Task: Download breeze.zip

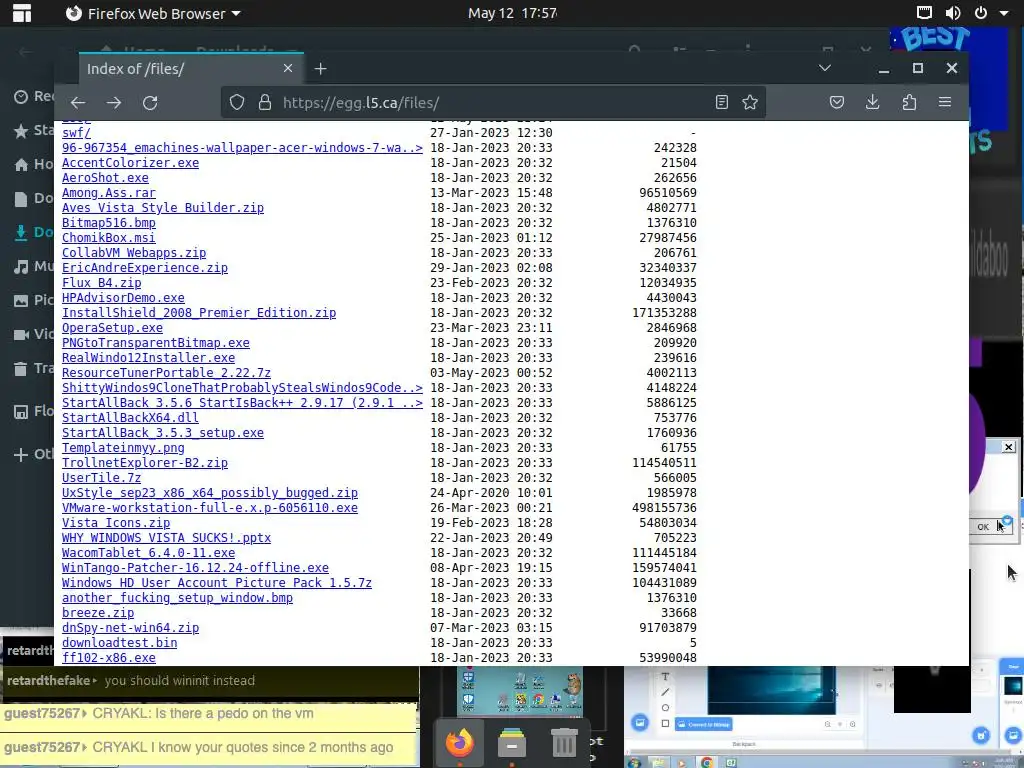Action: pyautogui.click(x=98, y=613)
